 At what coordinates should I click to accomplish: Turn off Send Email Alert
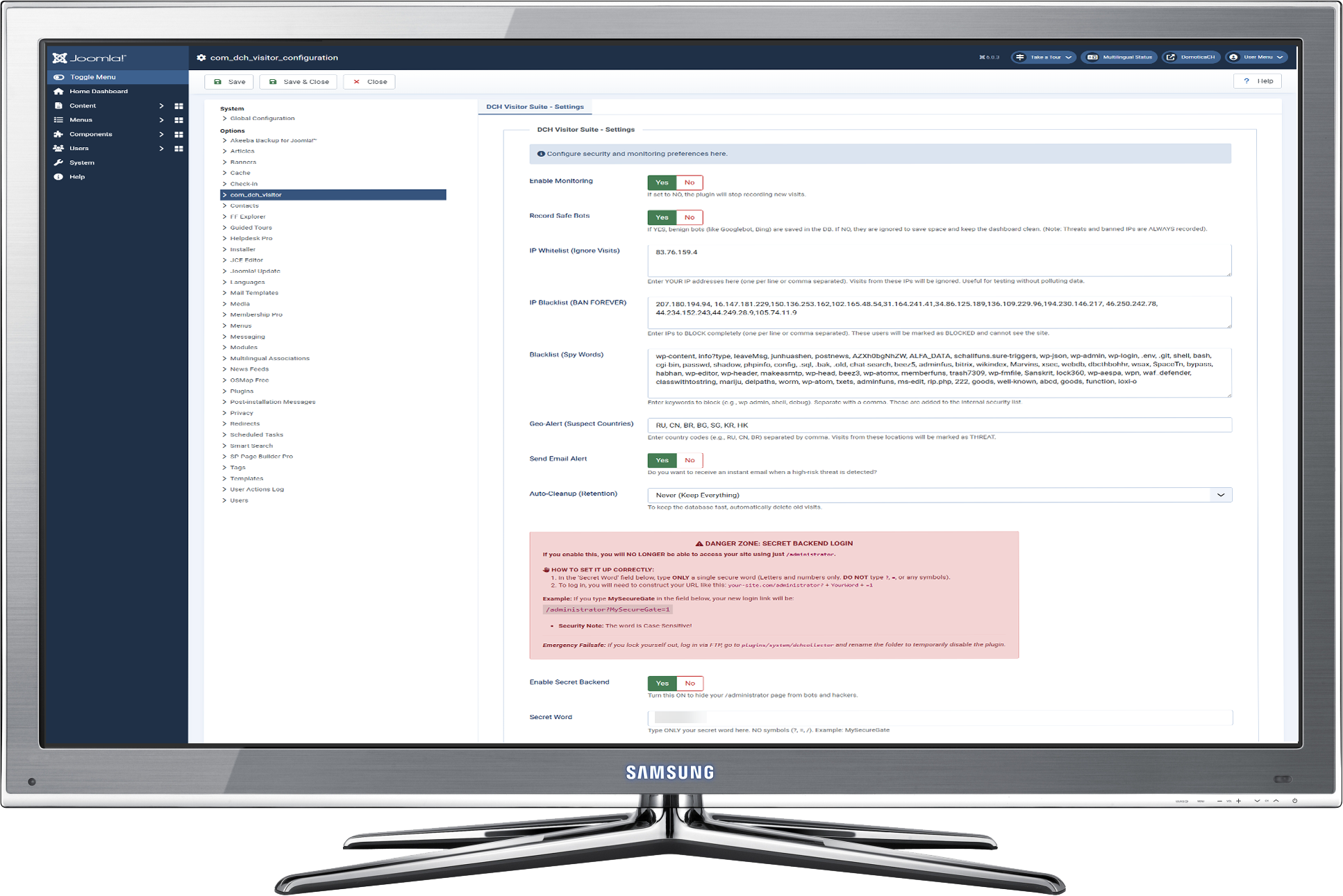tap(689, 460)
